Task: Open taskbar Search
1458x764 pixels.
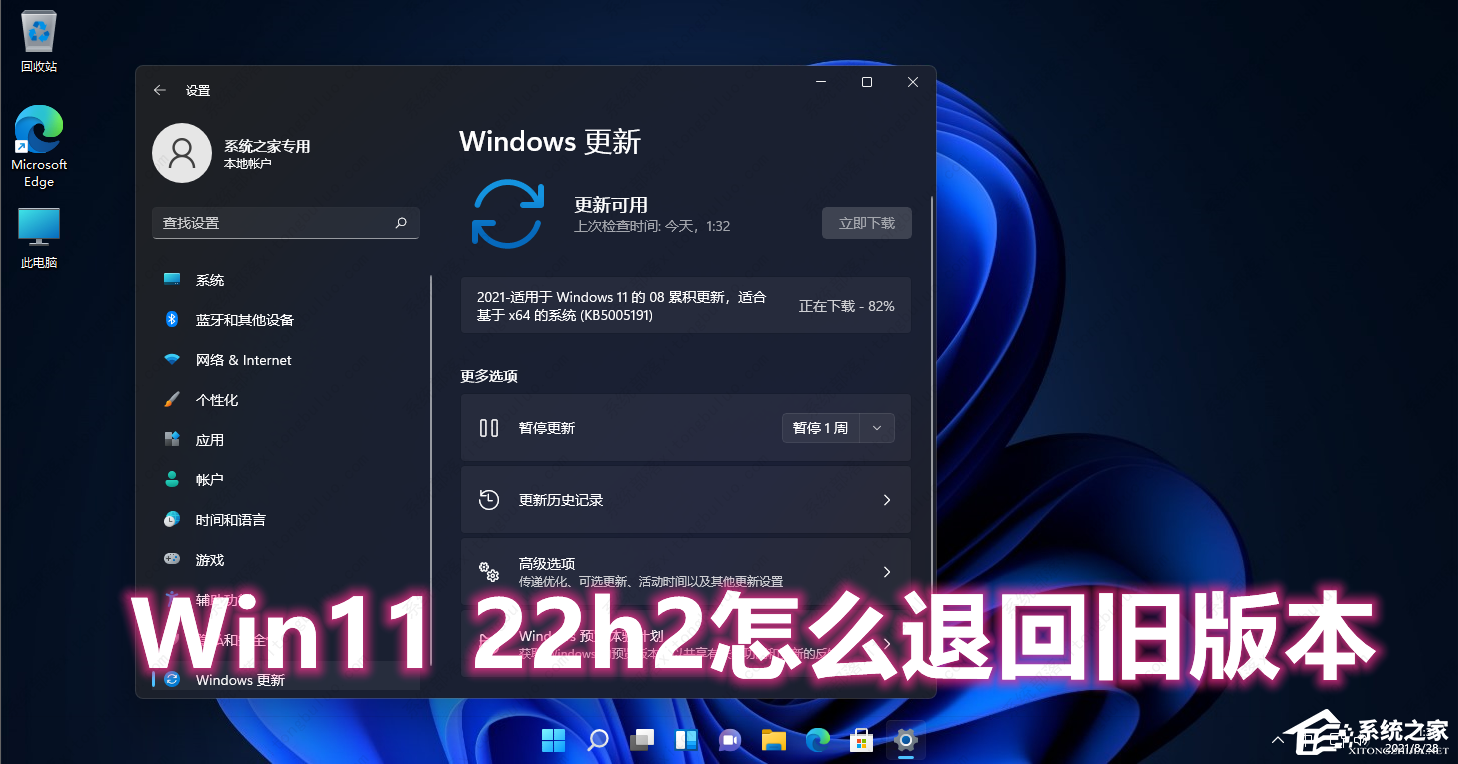Action: coord(598,740)
